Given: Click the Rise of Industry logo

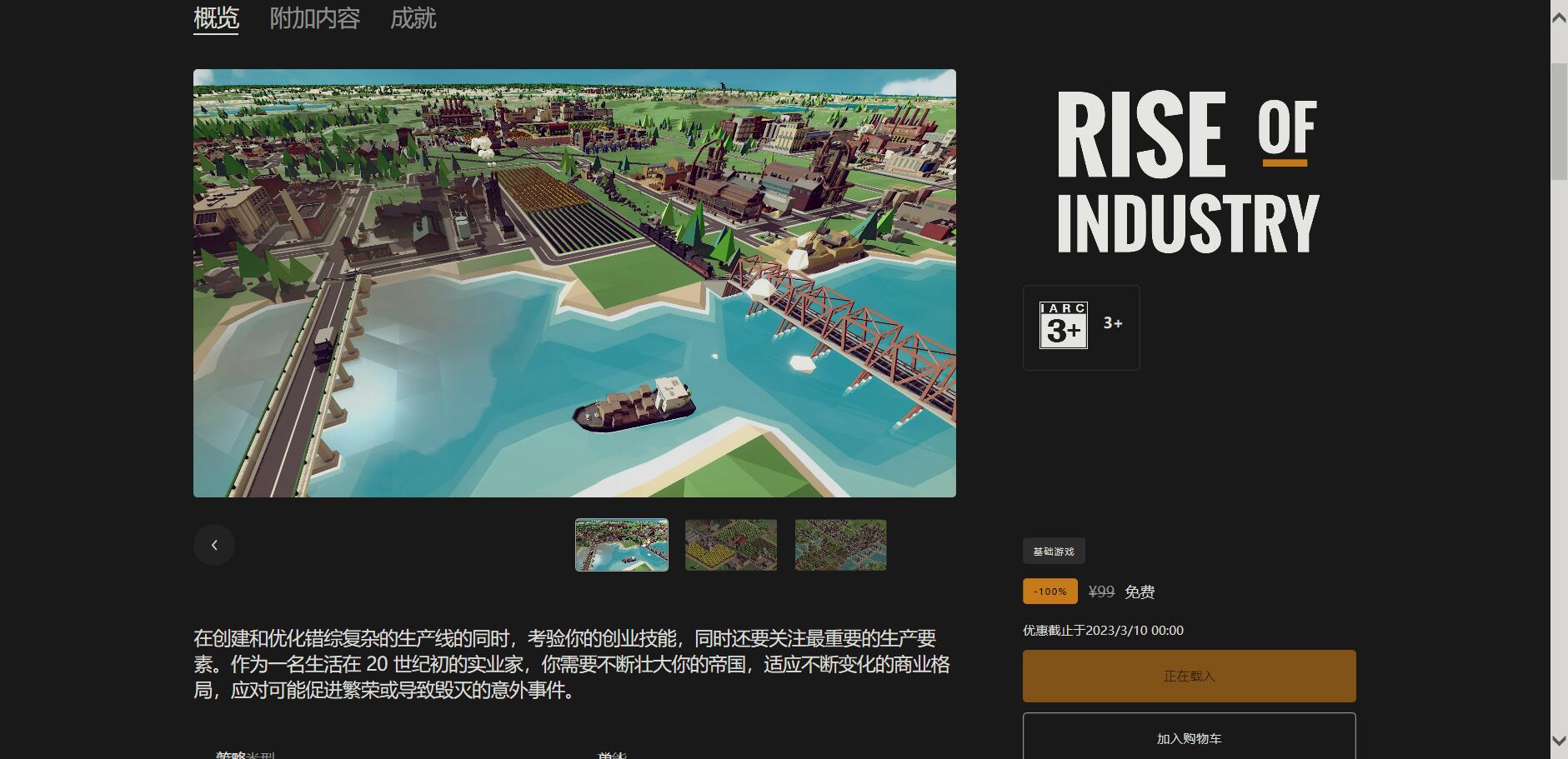Looking at the screenshot, I should point(1187,172).
